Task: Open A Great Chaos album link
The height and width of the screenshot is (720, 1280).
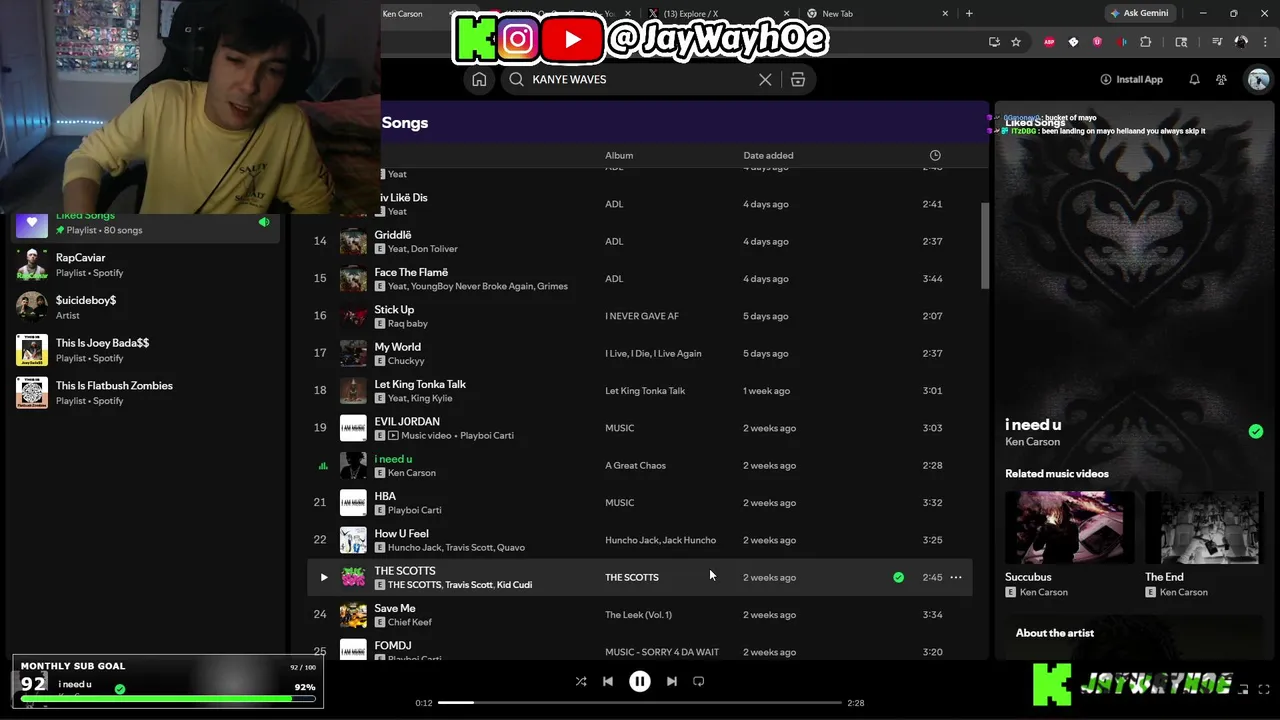Action: point(635,465)
